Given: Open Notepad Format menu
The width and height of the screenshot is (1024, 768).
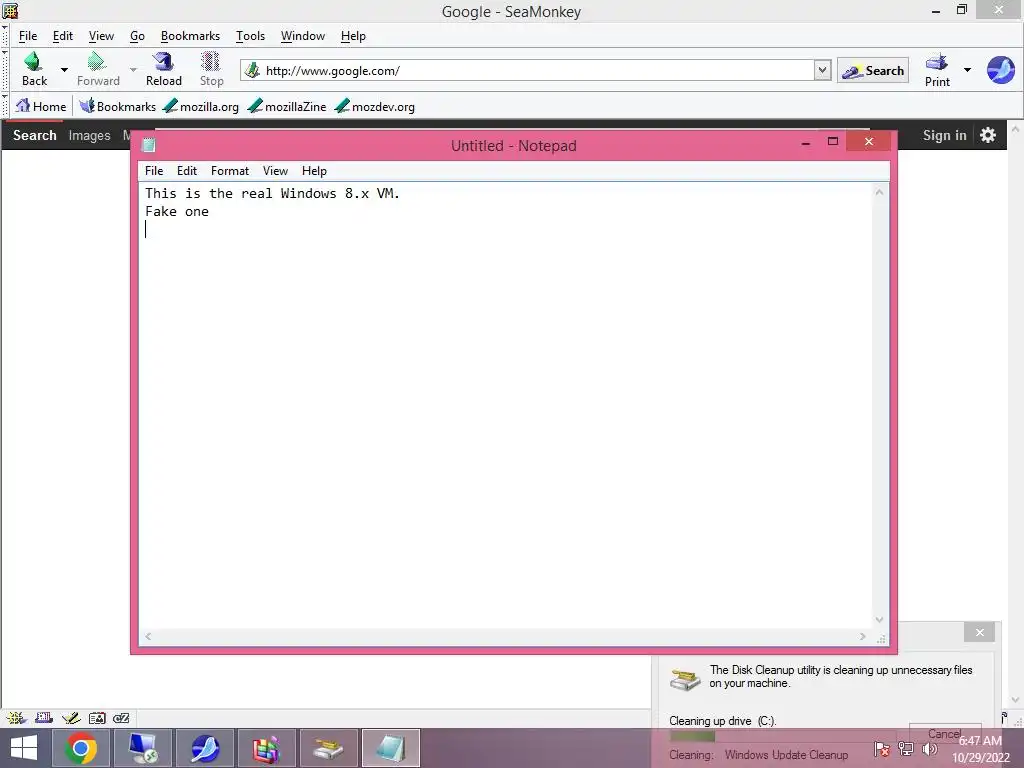Looking at the screenshot, I should [x=230, y=170].
